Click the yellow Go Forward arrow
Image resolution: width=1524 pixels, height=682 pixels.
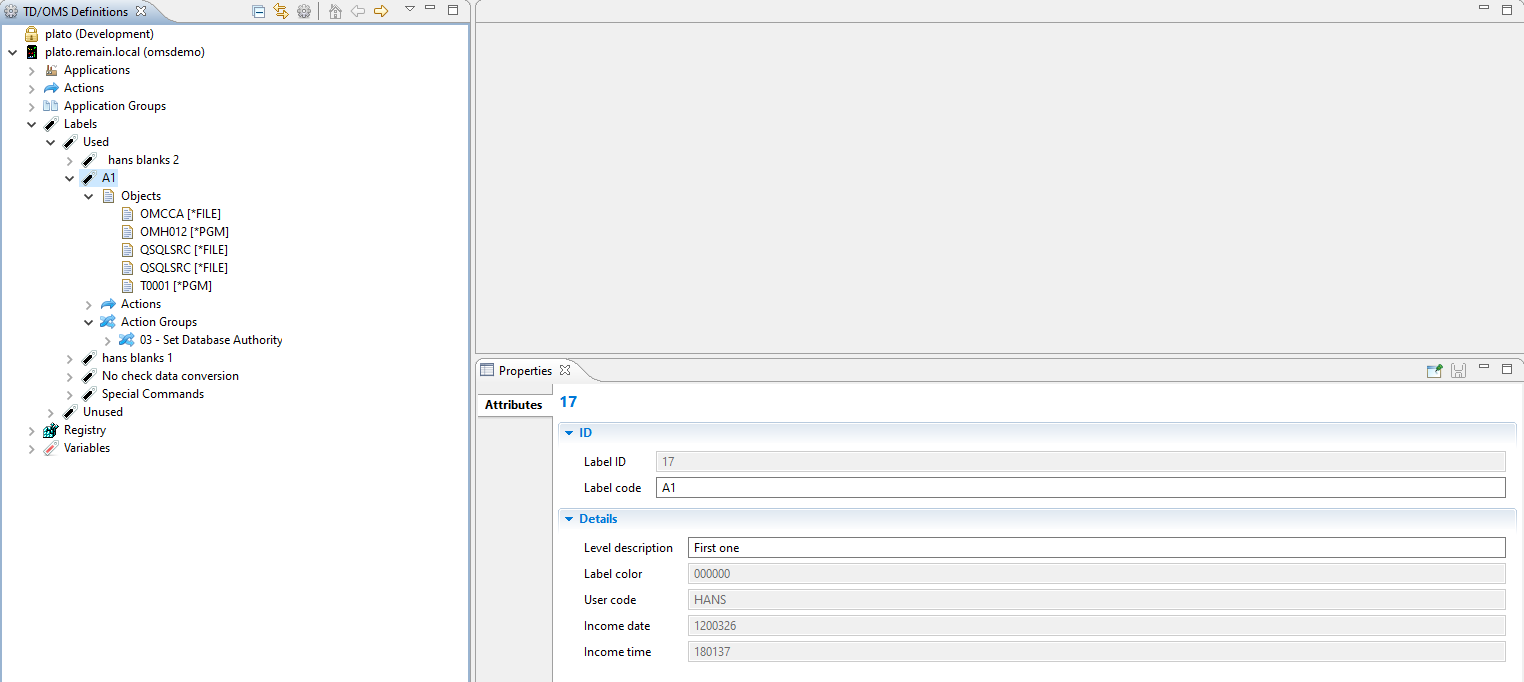coord(381,11)
